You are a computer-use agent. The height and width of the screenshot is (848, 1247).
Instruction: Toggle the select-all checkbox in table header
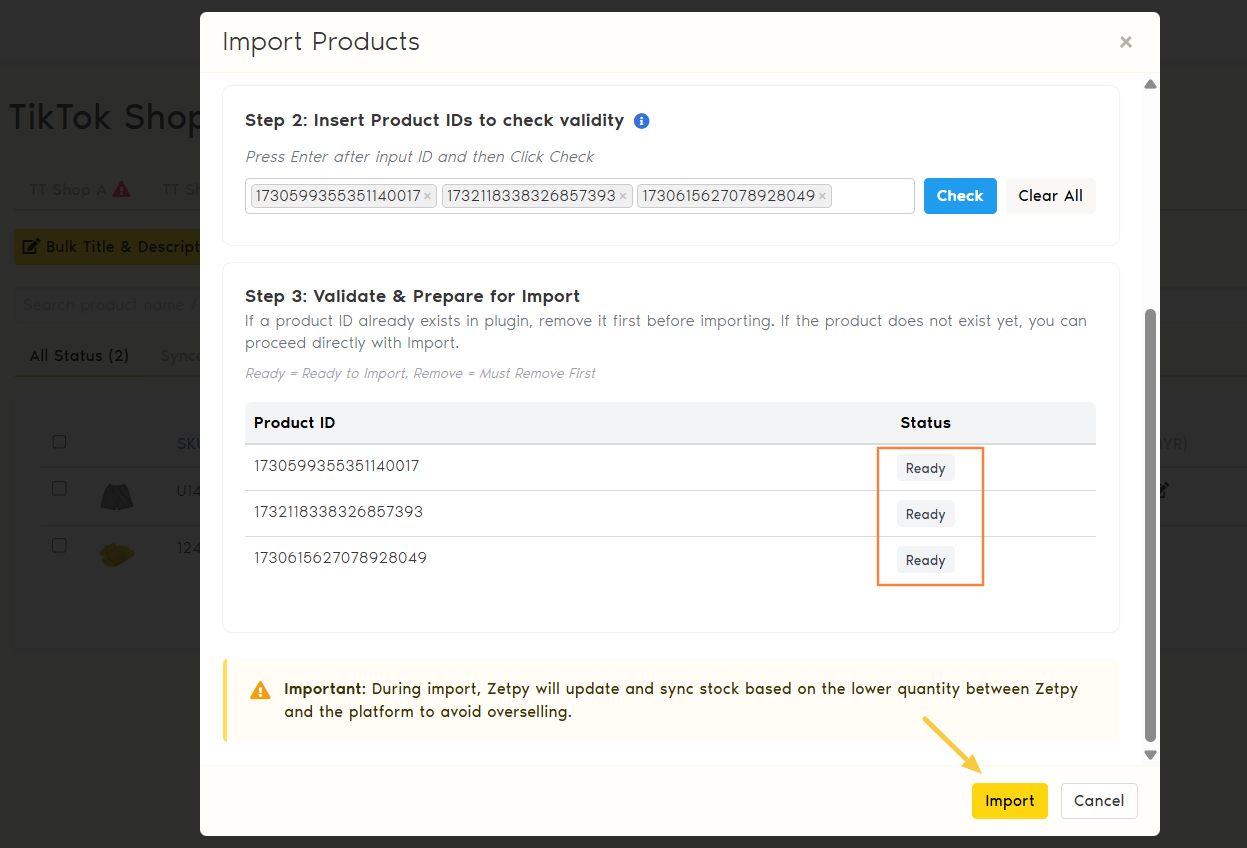59,442
